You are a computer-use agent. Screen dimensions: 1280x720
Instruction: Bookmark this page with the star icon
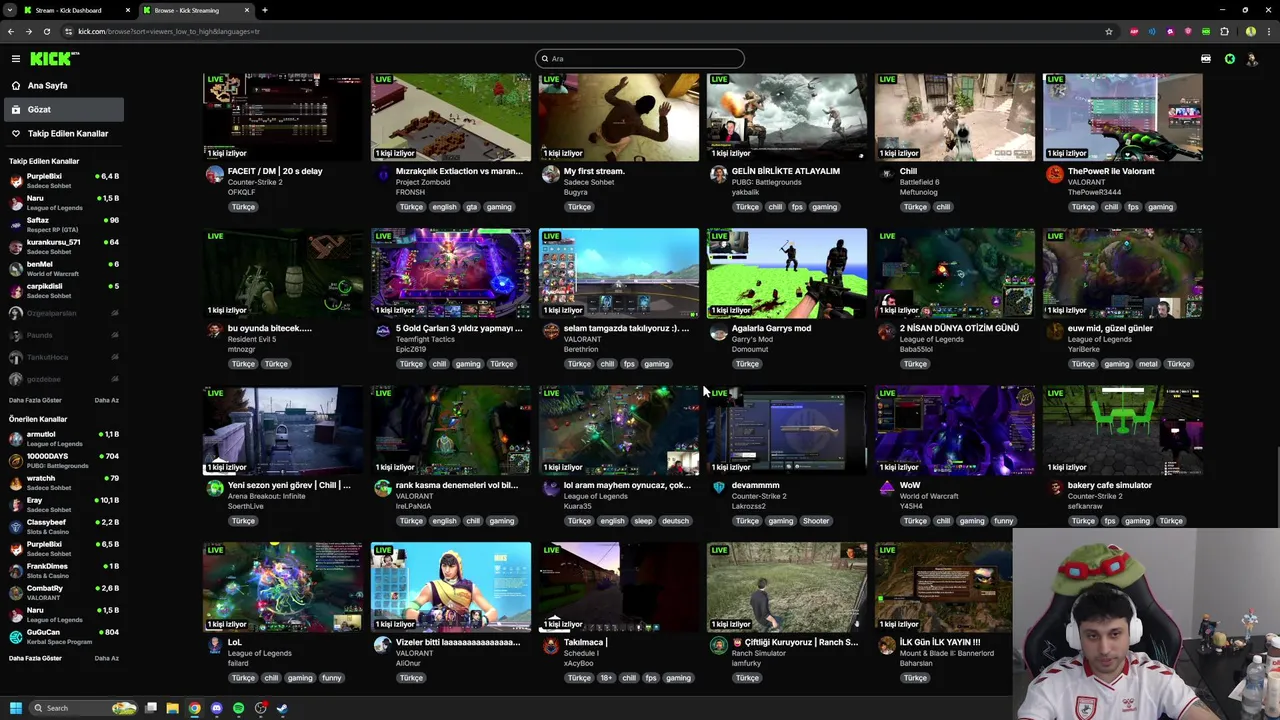click(1109, 31)
